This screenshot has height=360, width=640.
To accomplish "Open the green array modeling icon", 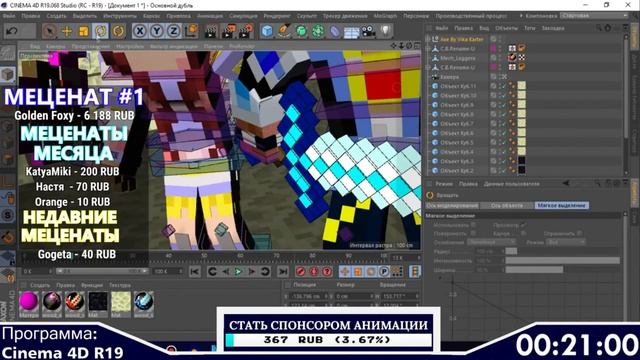I will [318, 31].
